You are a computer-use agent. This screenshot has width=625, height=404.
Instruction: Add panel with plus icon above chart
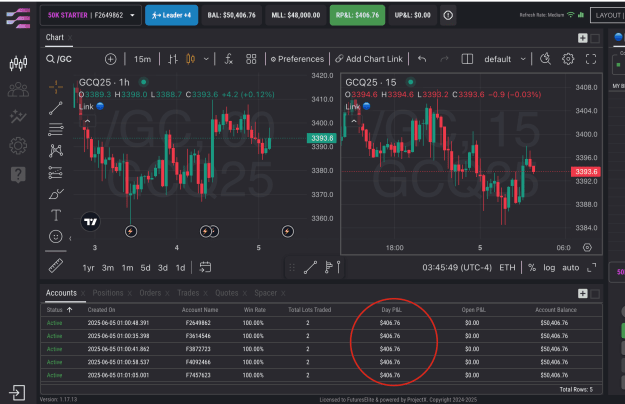(582, 38)
